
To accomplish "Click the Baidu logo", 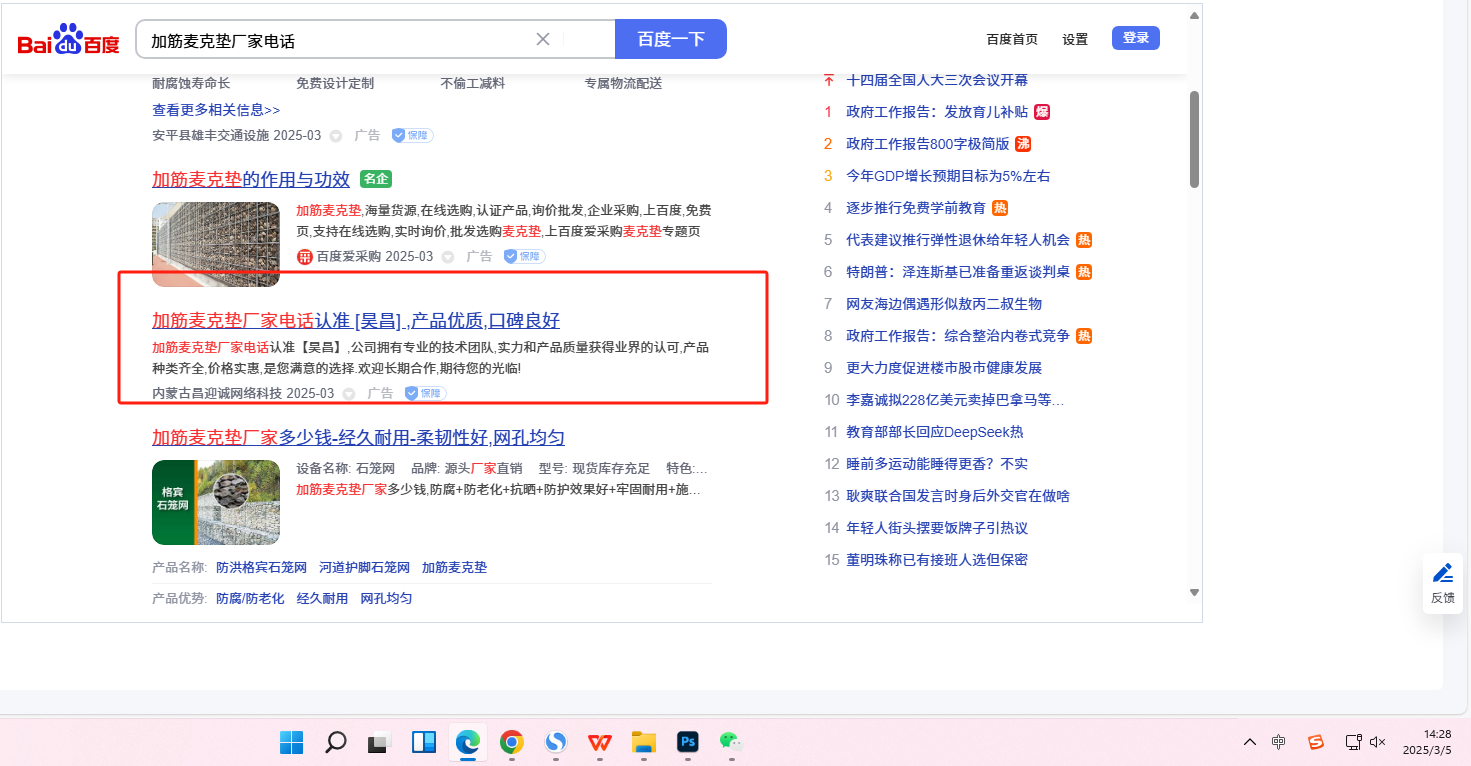I will pos(68,40).
